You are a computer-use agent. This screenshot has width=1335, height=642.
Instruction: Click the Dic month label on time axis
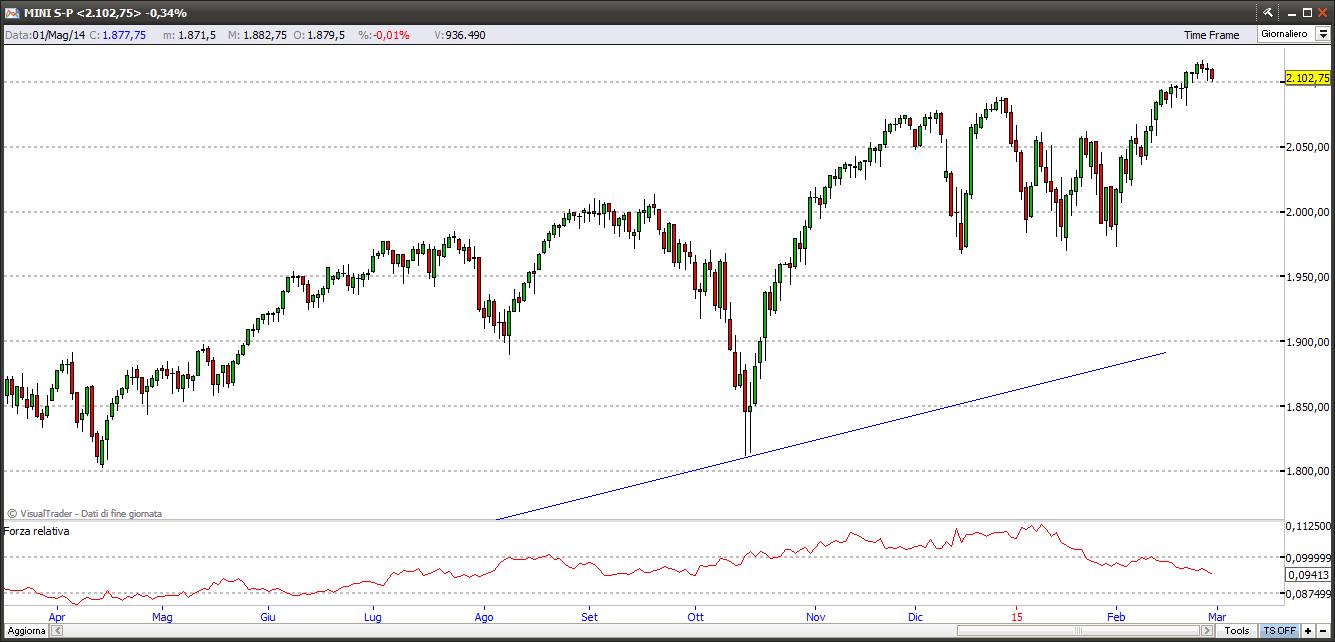915,617
